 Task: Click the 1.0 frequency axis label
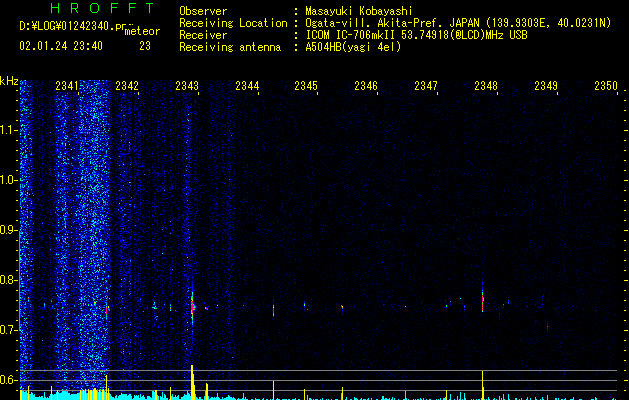(x=9, y=180)
